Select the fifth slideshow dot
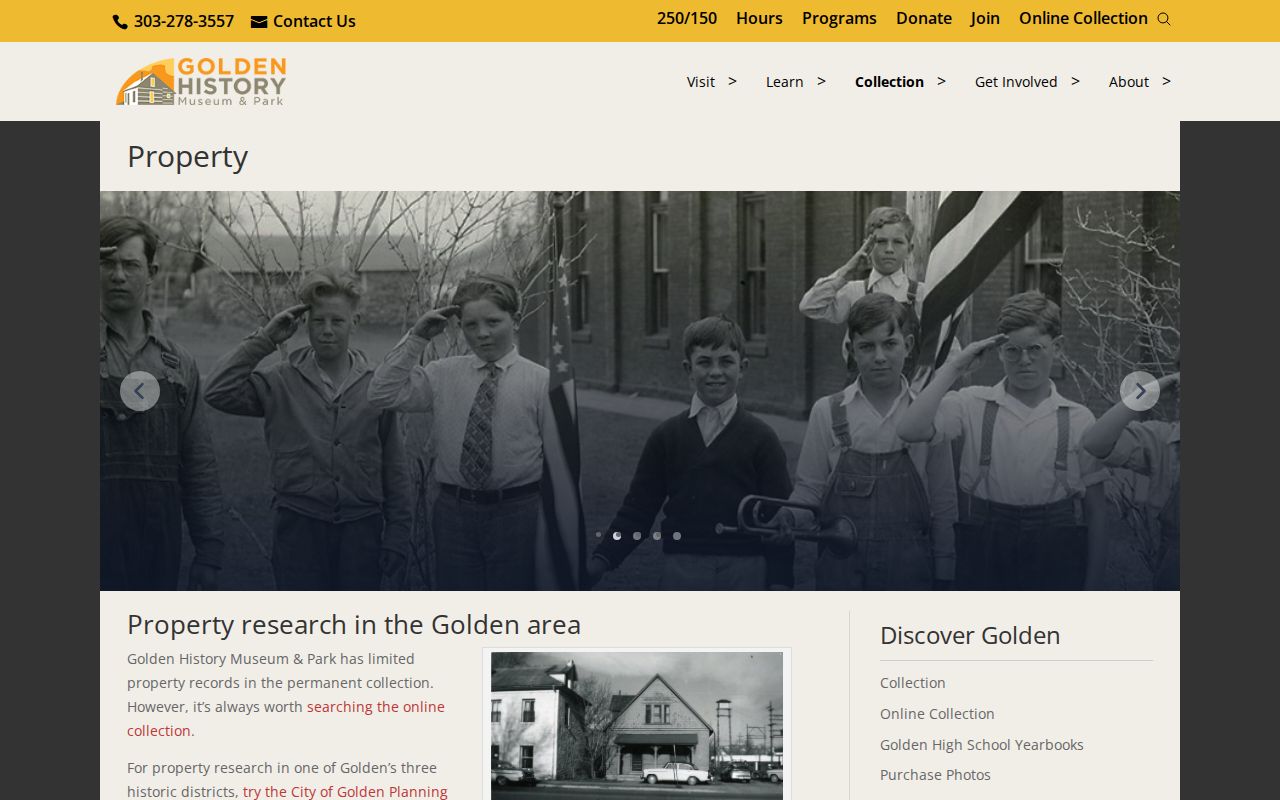 click(677, 536)
